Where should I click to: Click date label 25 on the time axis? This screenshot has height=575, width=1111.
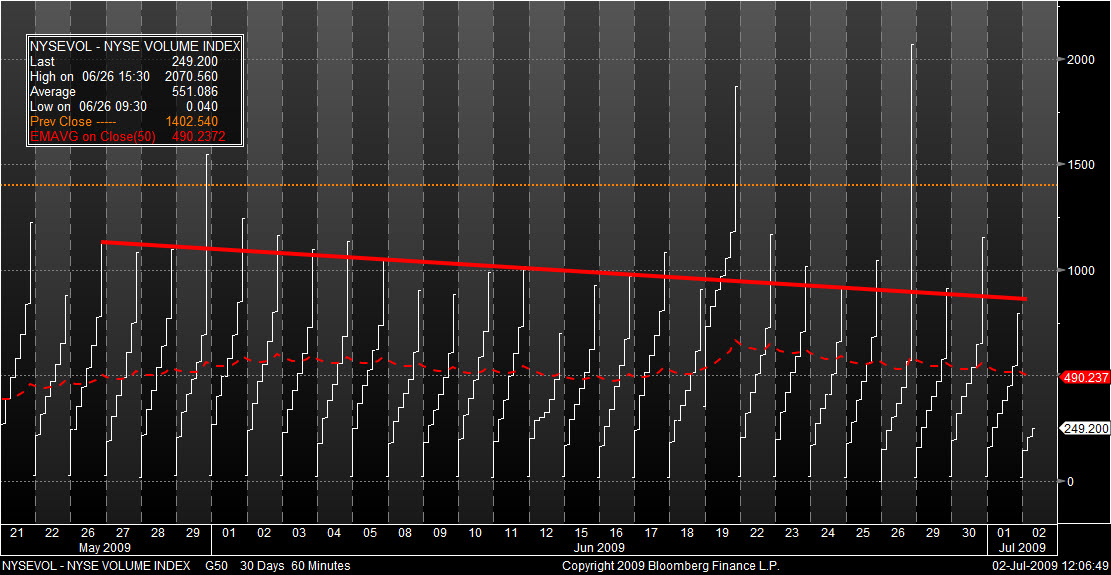pyautogui.click(x=862, y=532)
